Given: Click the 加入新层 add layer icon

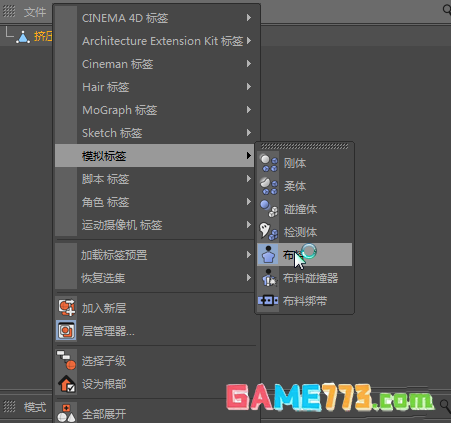Looking at the screenshot, I should click(66, 307).
